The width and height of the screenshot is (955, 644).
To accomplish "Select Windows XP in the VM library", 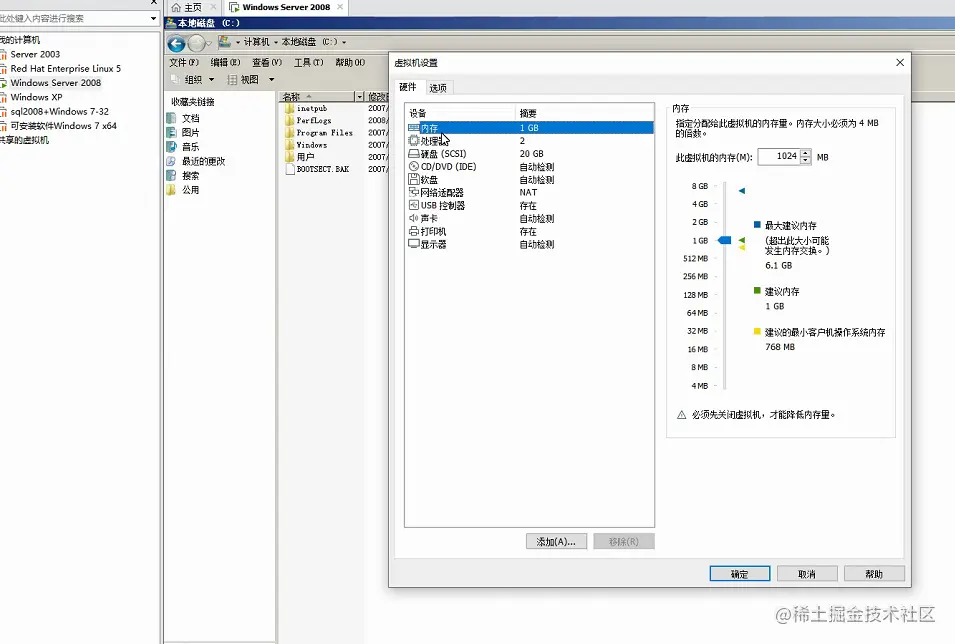I will (36, 97).
